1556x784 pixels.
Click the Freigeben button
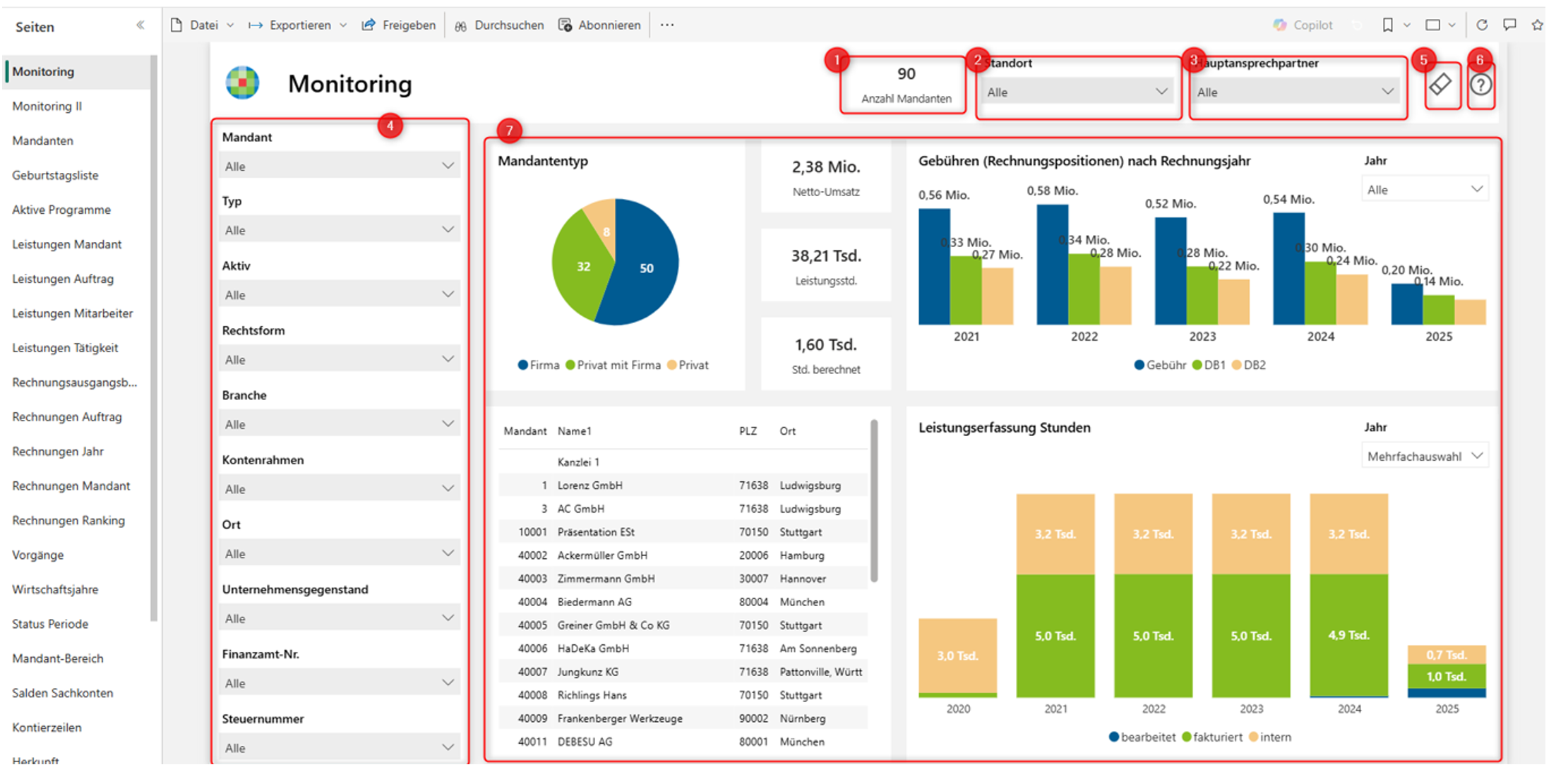pyautogui.click(x=398, y=25)
